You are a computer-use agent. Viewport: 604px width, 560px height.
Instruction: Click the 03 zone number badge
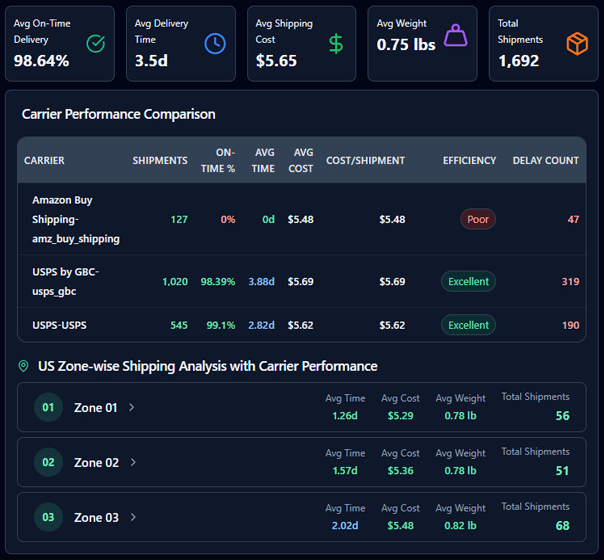point(48,517)
